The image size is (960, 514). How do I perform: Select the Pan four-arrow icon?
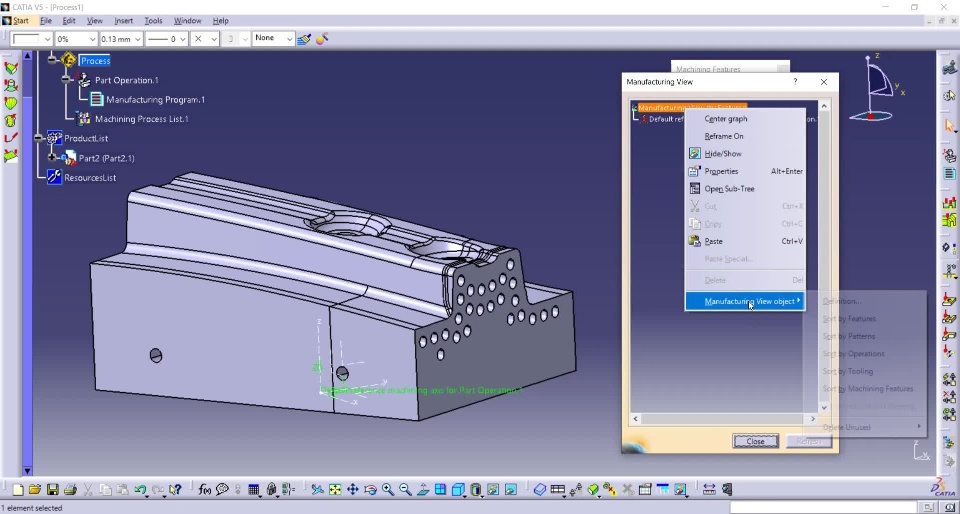pyautogui.click(x=353, y=490)
